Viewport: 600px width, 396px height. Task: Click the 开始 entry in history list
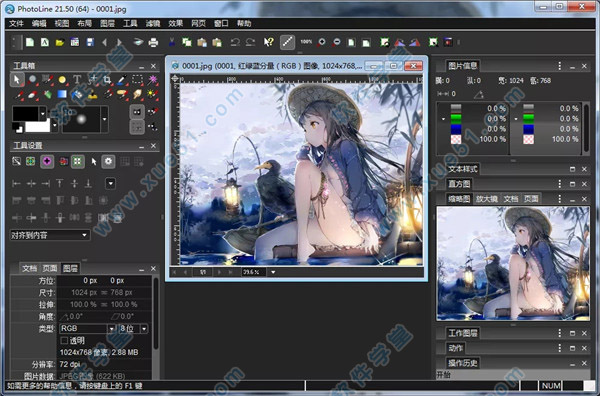(513, 375)
